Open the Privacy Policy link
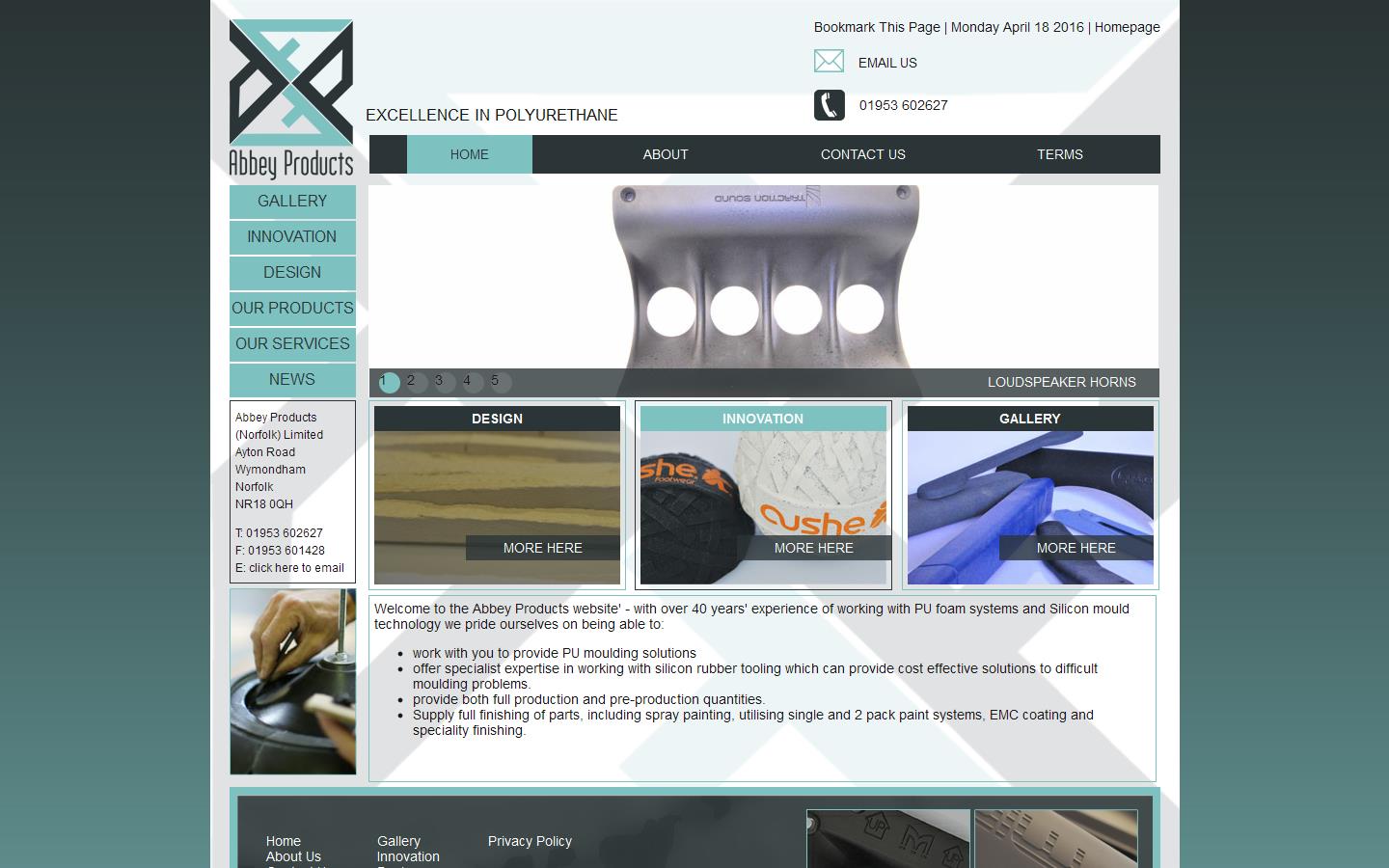Image resolution: width=1389 pixels, height=868 pixels. coord(529,841)
